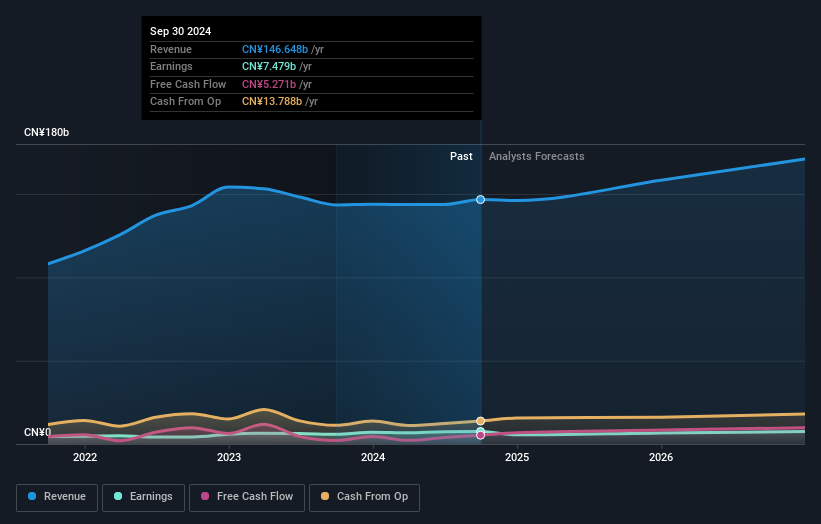Click the Sep 30 2024 tooltip date

click(181, 31)
